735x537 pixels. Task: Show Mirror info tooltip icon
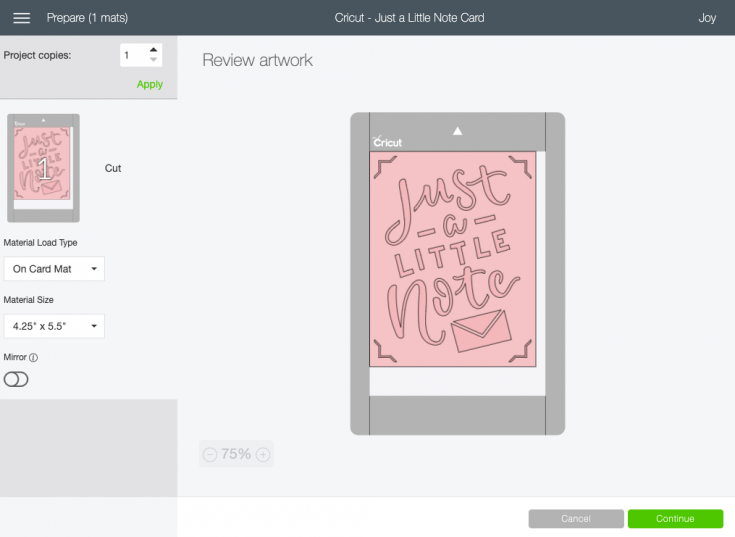point(33,358)
